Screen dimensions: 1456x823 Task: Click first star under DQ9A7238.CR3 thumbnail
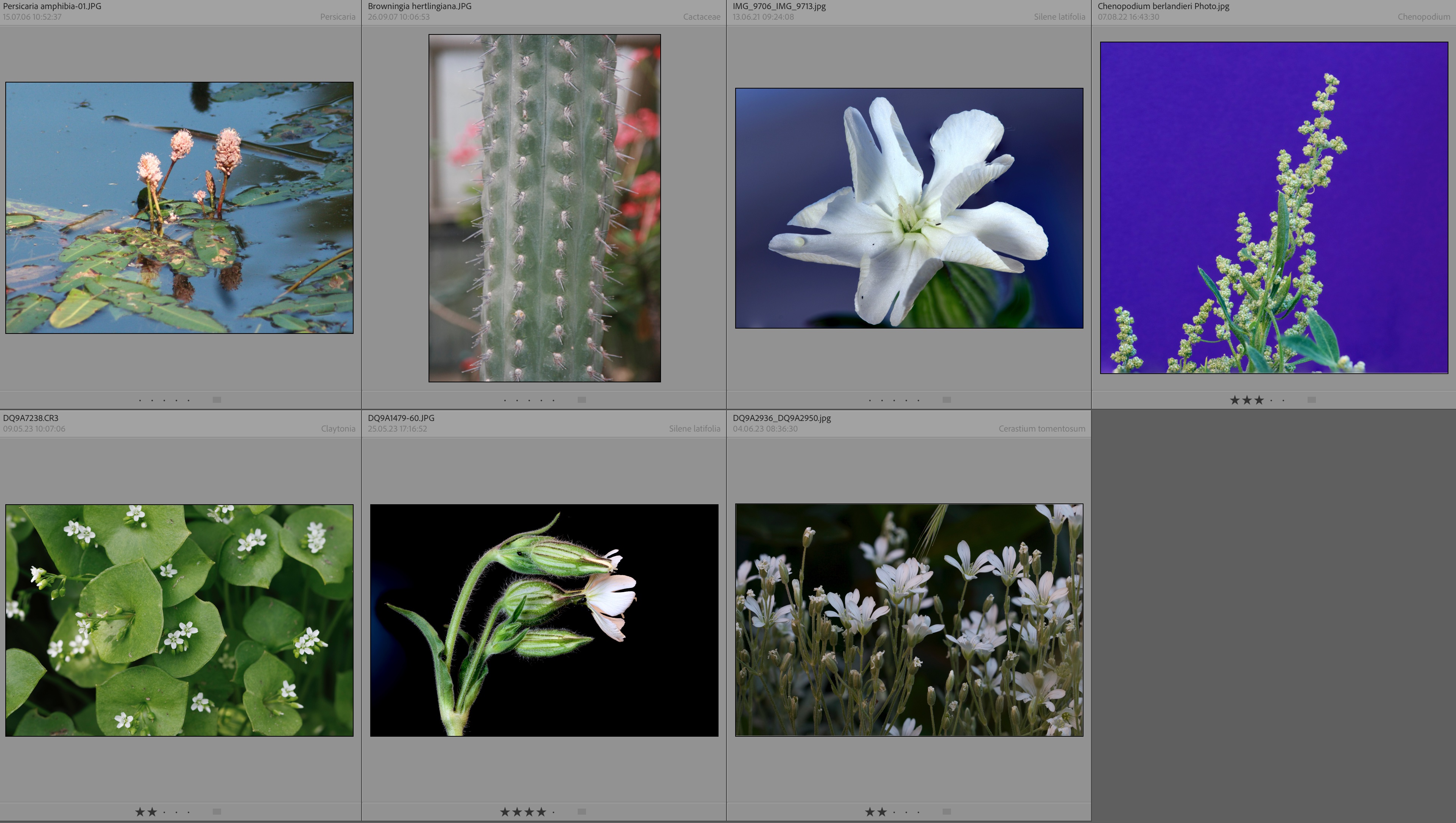140,812
